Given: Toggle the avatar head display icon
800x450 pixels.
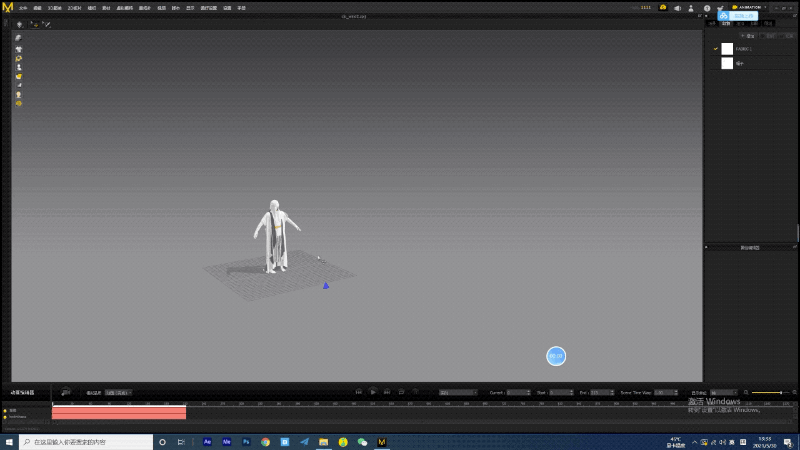Looking at the screenshot, I should [x=18, y=94].
